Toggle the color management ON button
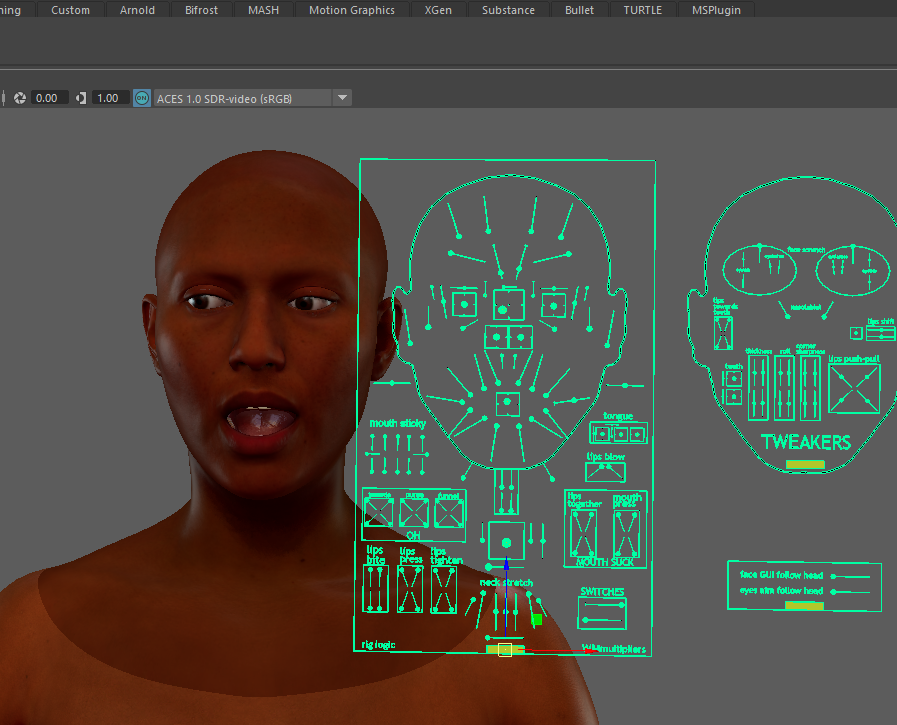Image resolution: width=897 pixels, height=725 pixels. tap(142, 98)
